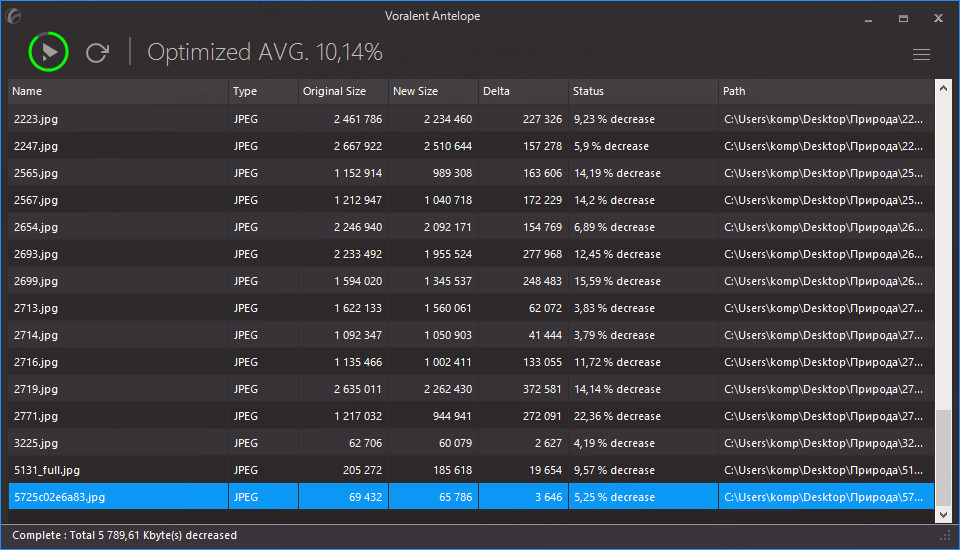Select the 2223.jpg file row
Image resolution: width=960 pixels, height=550 pixels.
(471, 119)
